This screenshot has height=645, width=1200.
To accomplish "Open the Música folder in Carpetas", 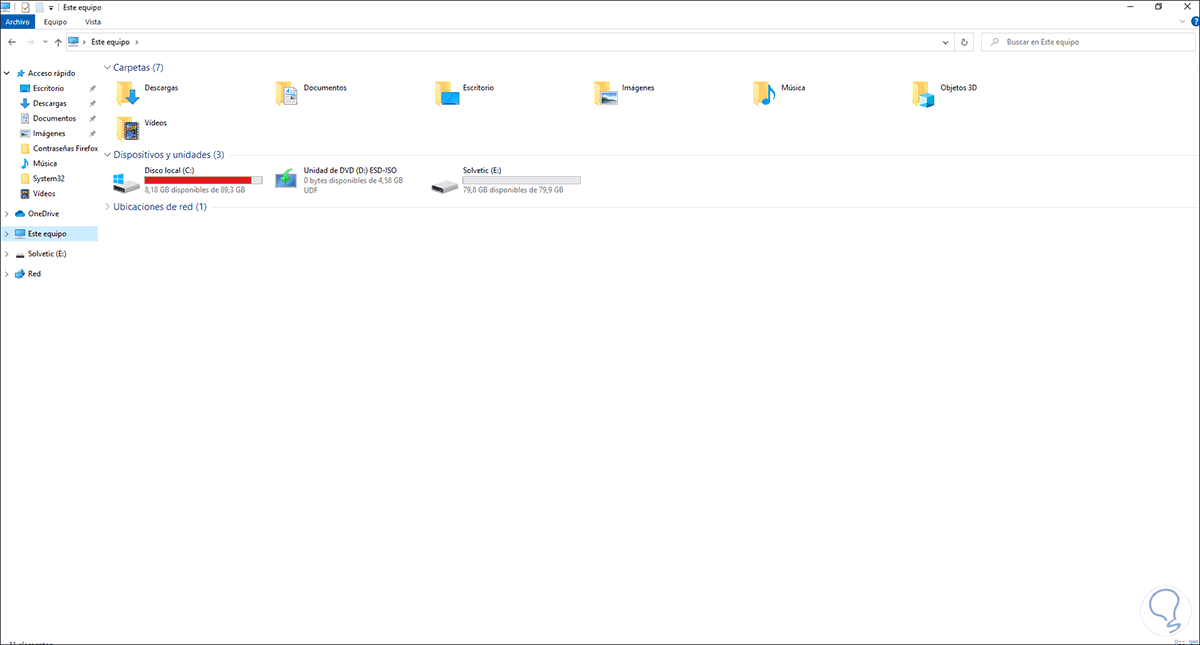I will pos(780,93).
